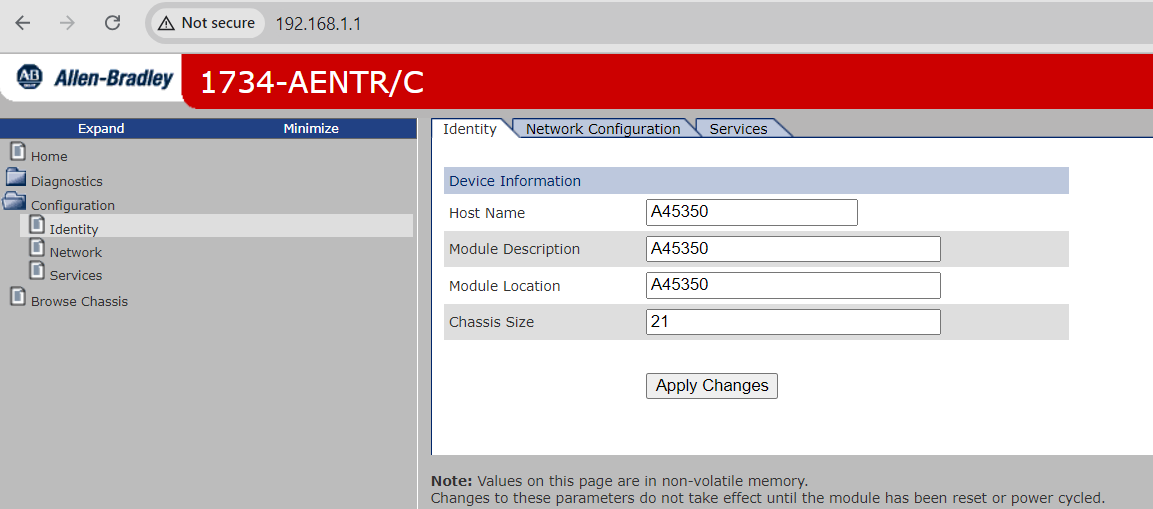This screenshot has width=1153, height=509.
Task: Select Identity under Configuration
Action: [74, 229]
